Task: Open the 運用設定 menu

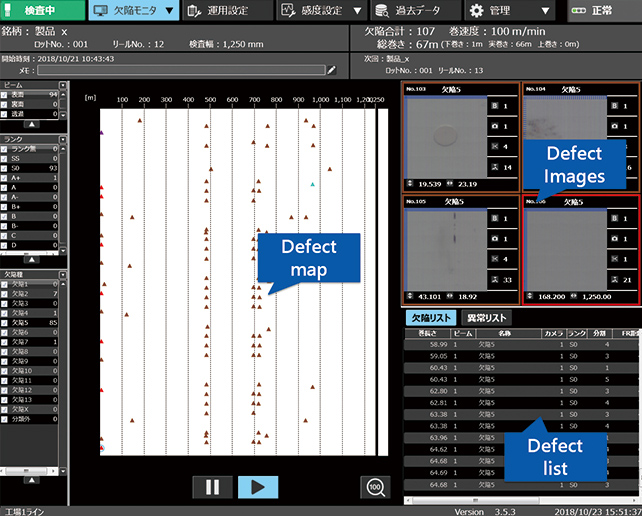Action: (x=228, y=10)
